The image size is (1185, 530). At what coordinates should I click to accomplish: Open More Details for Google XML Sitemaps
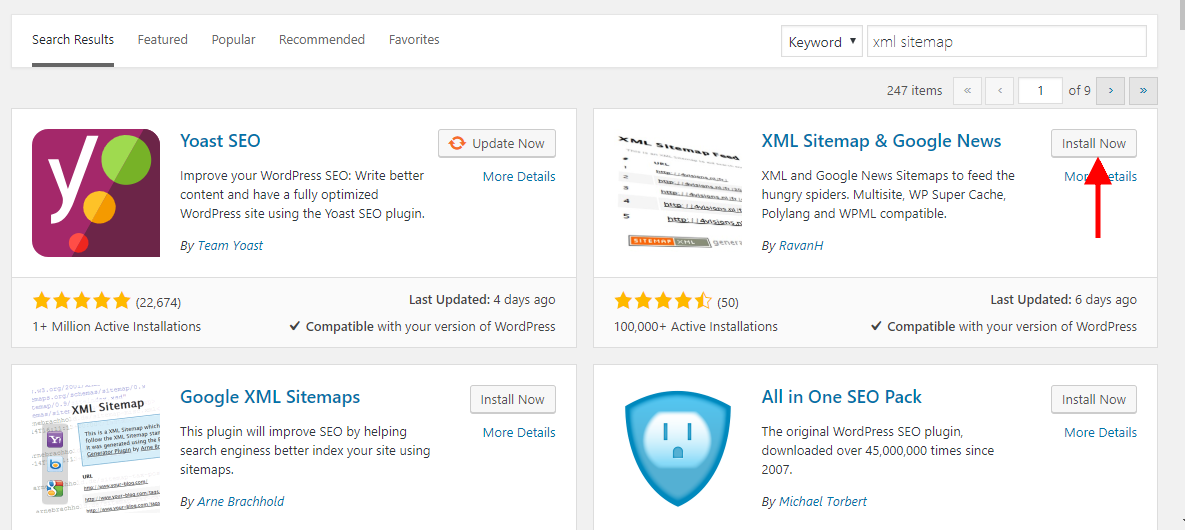pos(518,432)
